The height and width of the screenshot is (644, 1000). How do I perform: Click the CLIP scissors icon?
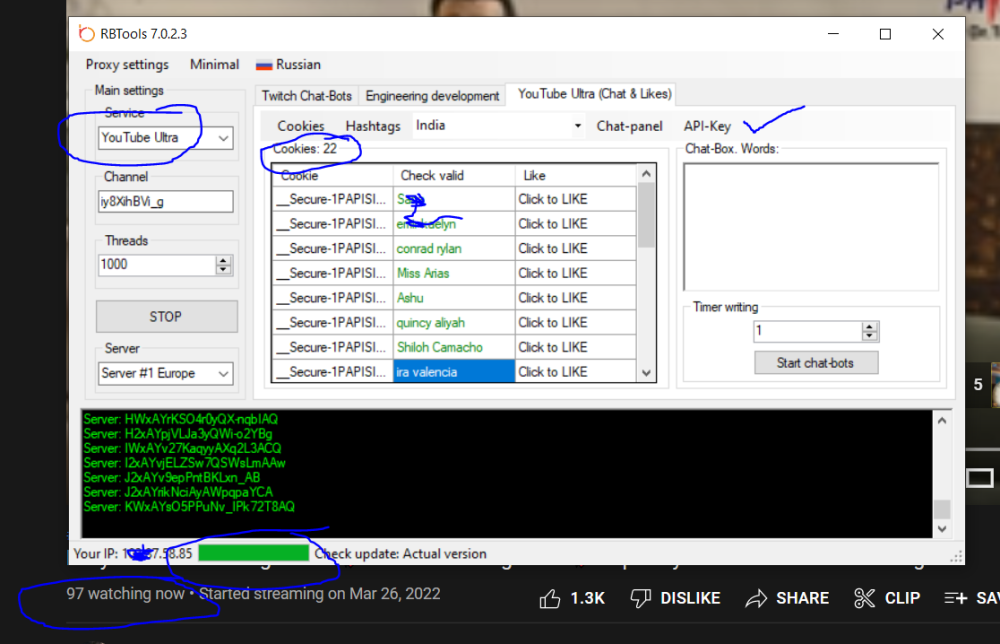864,598
